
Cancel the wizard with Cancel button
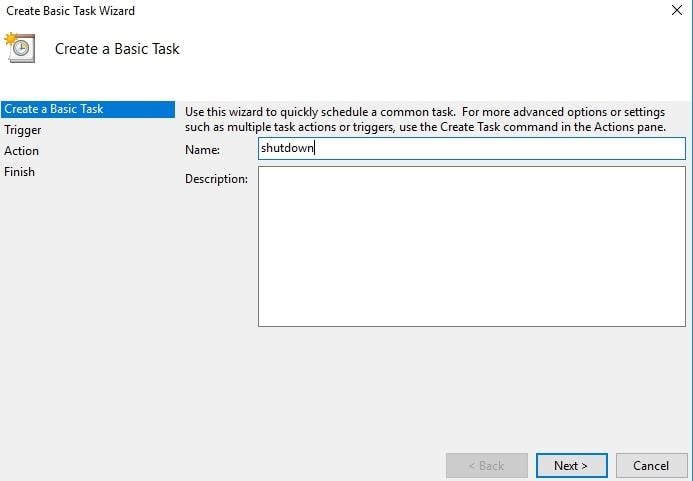[x=651, y=466]
